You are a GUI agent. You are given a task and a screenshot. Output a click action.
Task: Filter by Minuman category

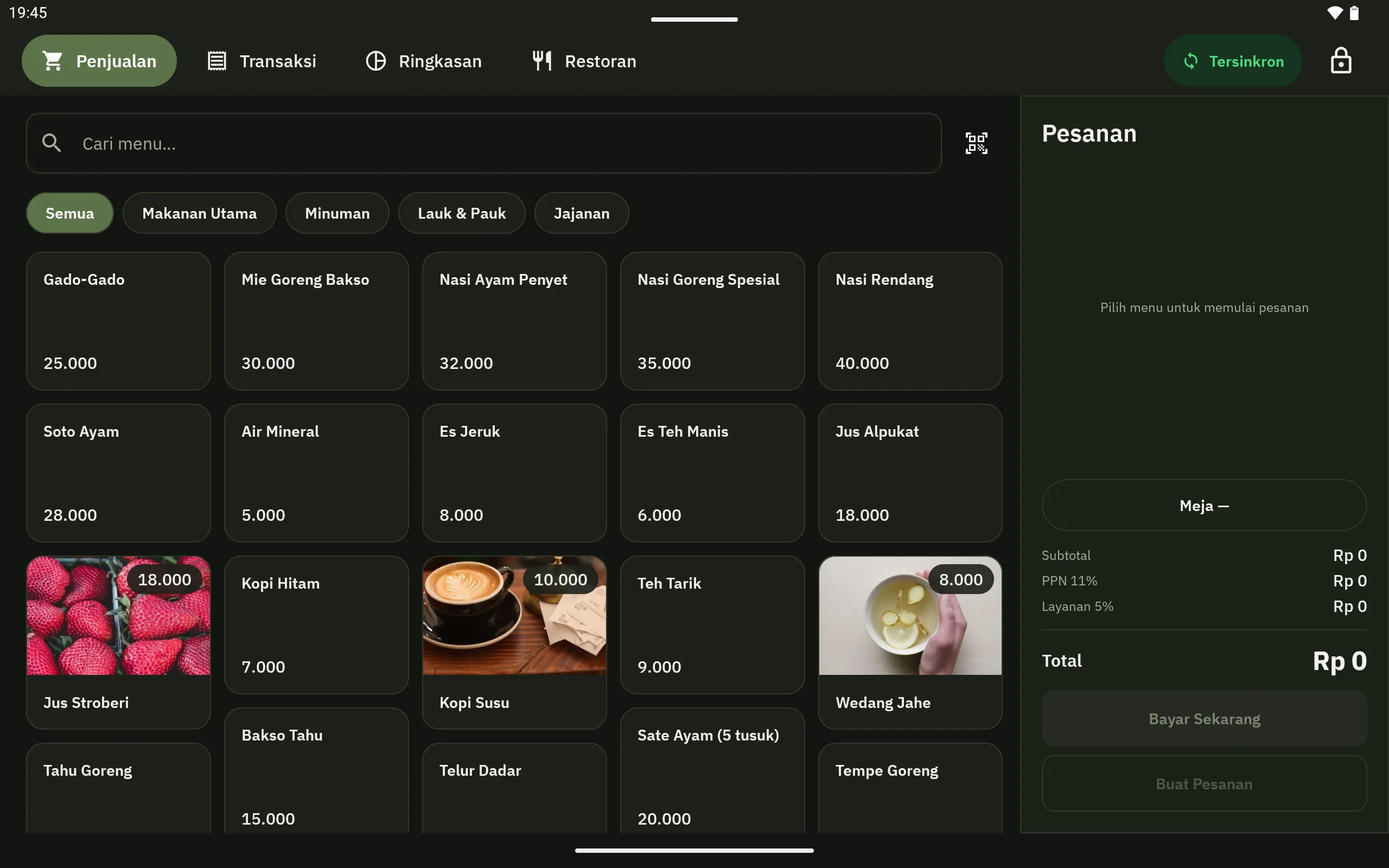(x=337, y=213)
